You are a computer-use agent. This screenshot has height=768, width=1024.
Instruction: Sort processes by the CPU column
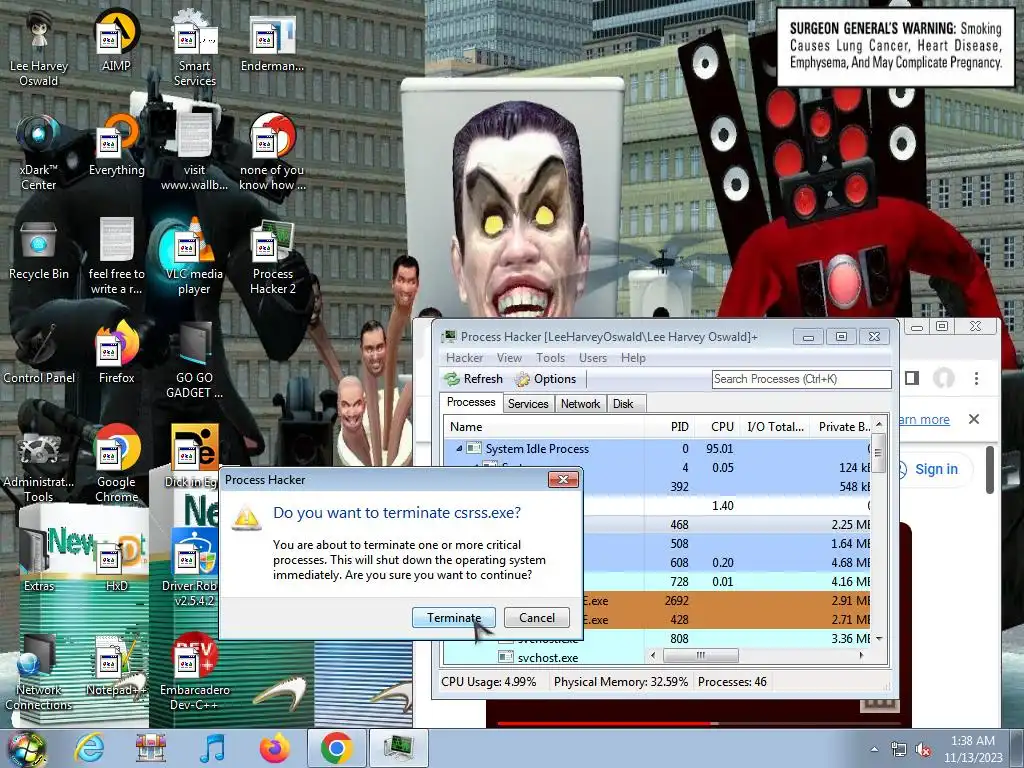point(717,426)
